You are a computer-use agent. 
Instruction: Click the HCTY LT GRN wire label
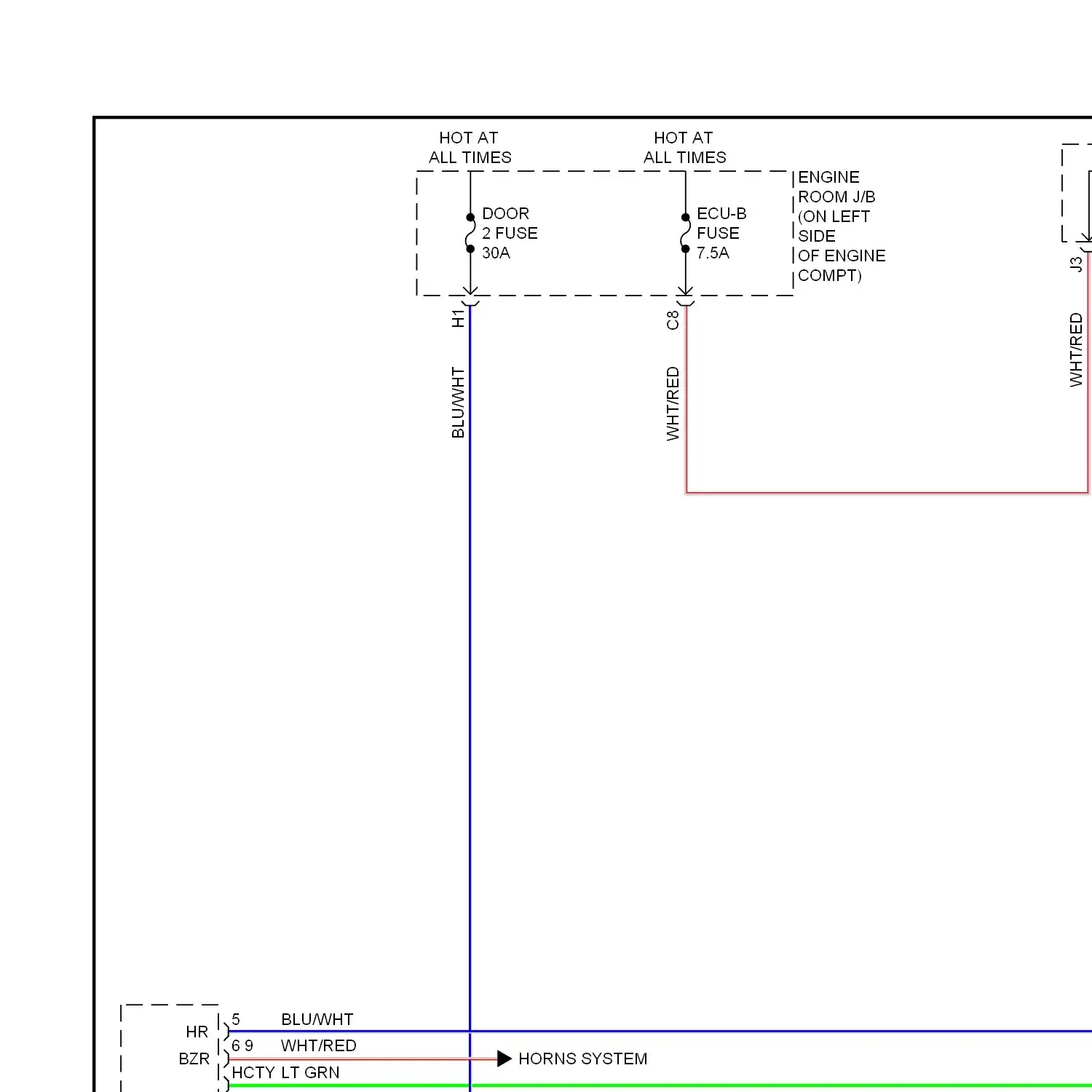[x=285, y=1072]
